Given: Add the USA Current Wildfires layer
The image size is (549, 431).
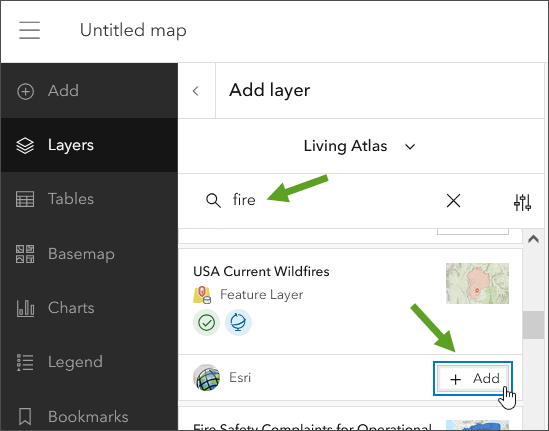Looking at the screenshot, I should pyautogui.click(x=473, y=378).
